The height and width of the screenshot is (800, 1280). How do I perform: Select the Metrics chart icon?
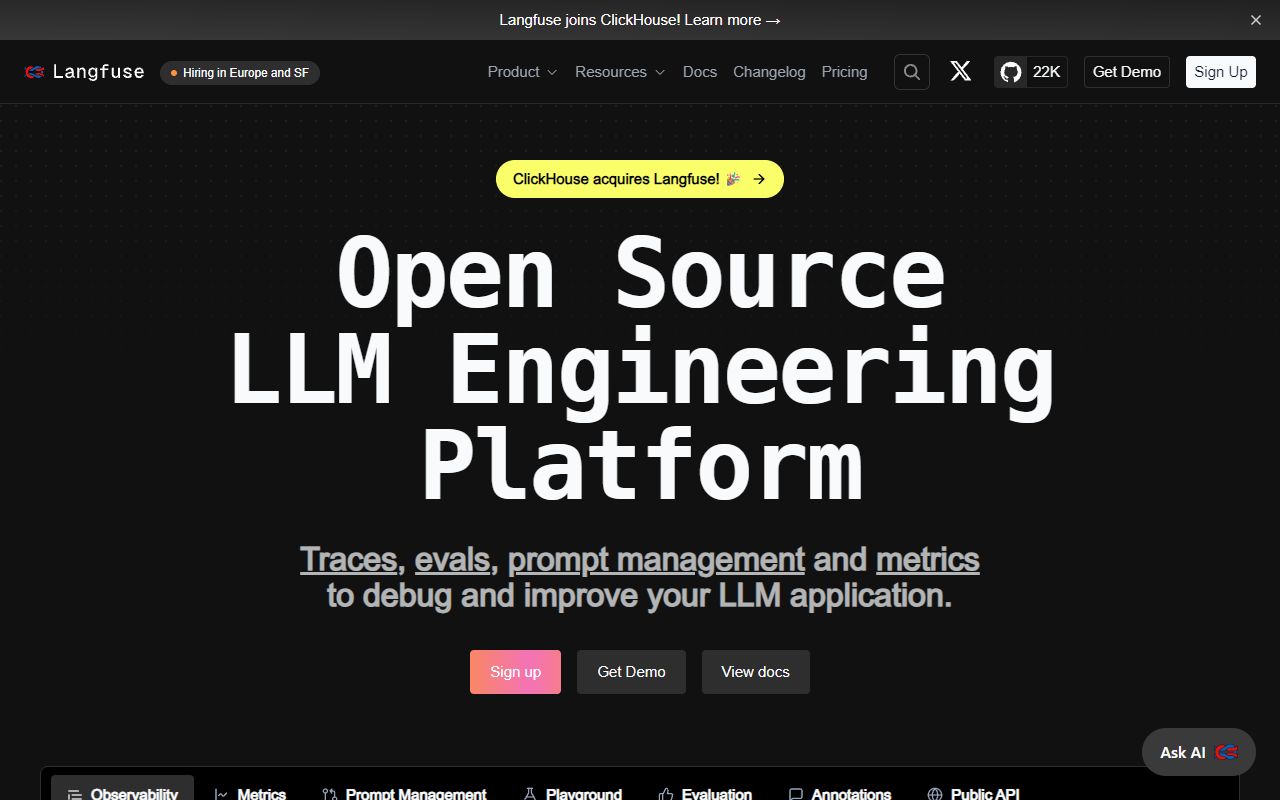click(221, 793)
